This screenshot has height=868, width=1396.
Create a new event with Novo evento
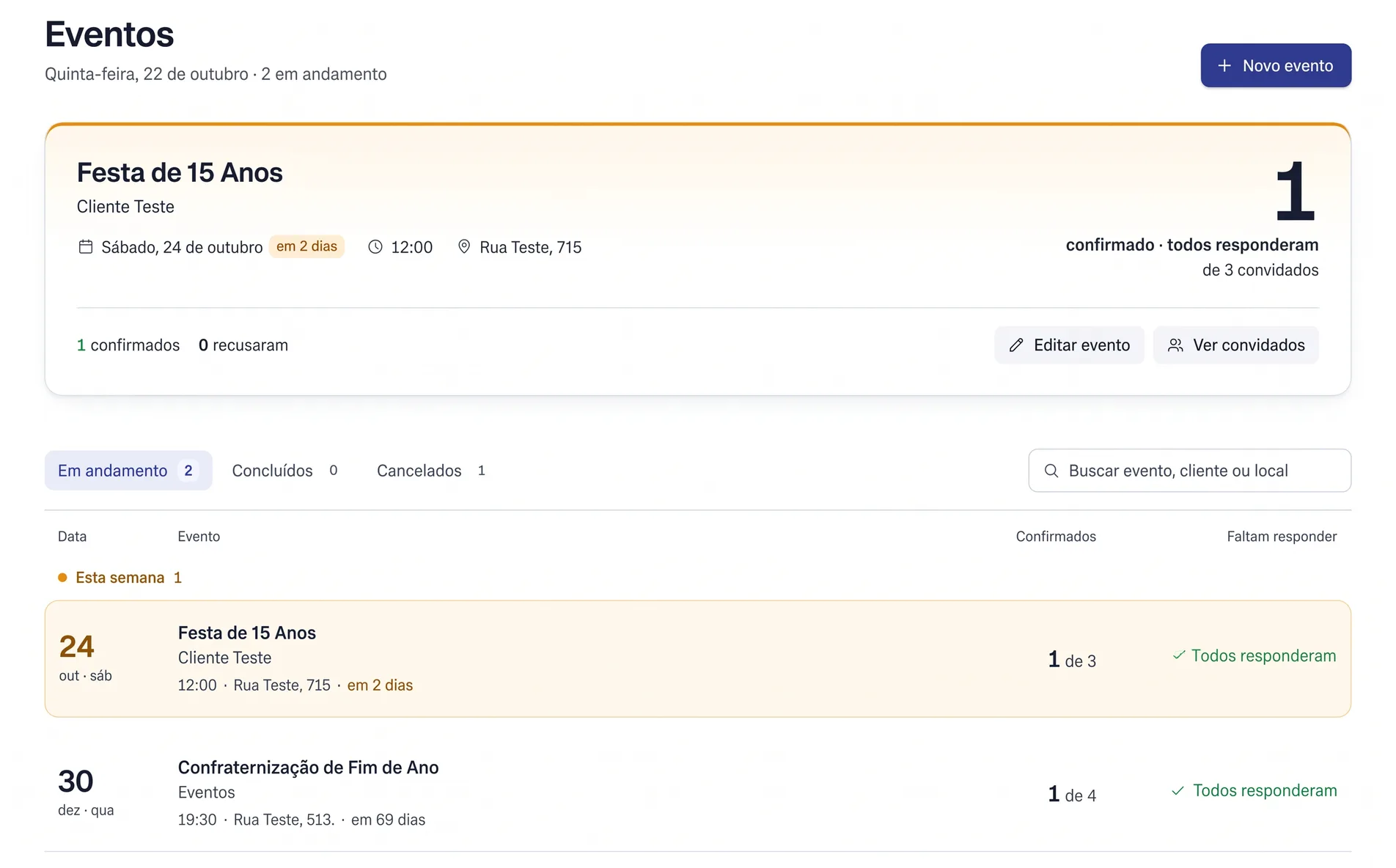[x=1276, y=66]
